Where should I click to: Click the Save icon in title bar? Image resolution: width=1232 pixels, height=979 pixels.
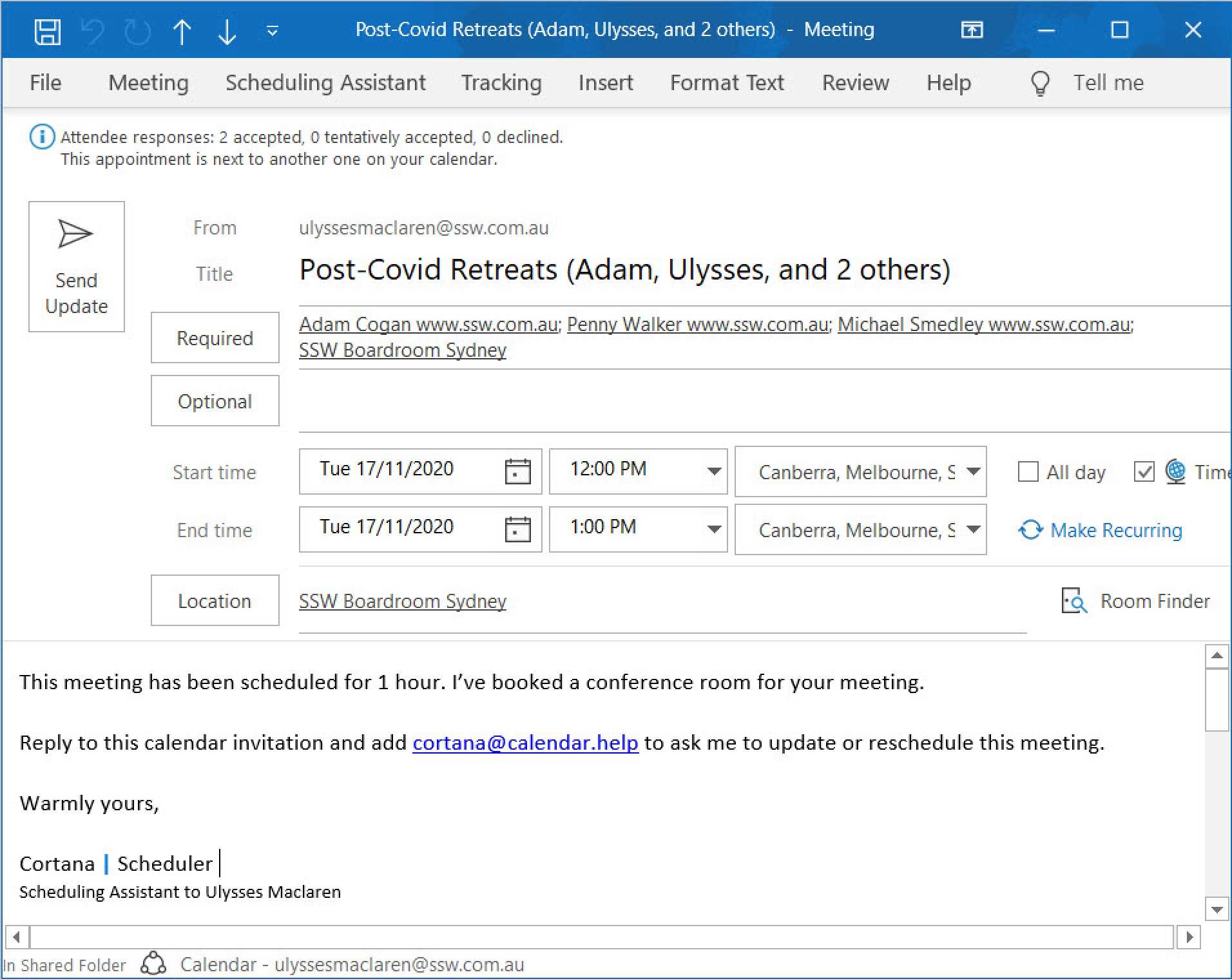pos(47,31)
